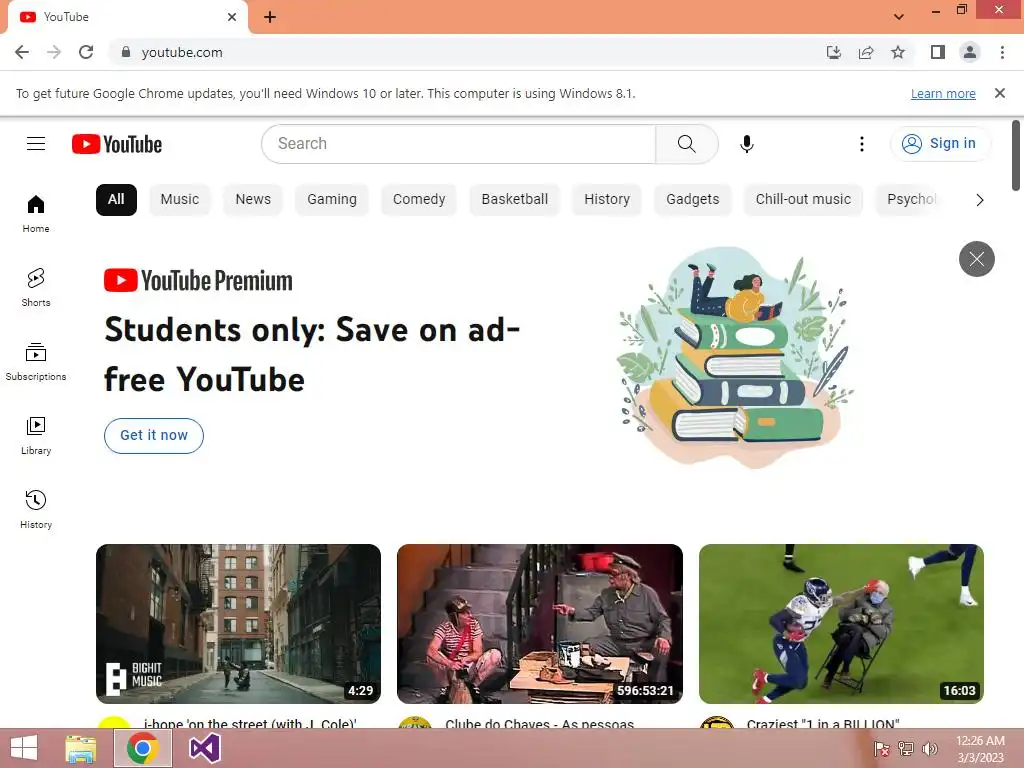
Task: Open the Windows Start button
Action: pos(24,748)
